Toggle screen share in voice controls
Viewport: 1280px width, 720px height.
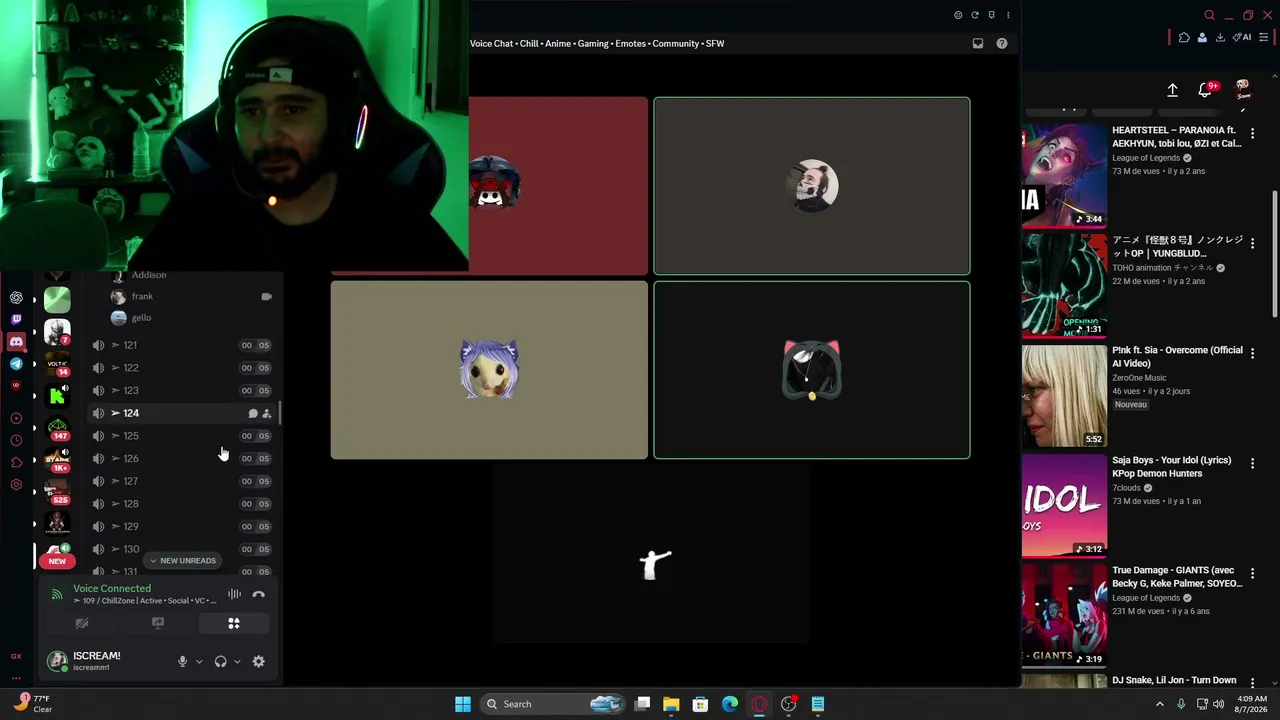pos(158,623)
